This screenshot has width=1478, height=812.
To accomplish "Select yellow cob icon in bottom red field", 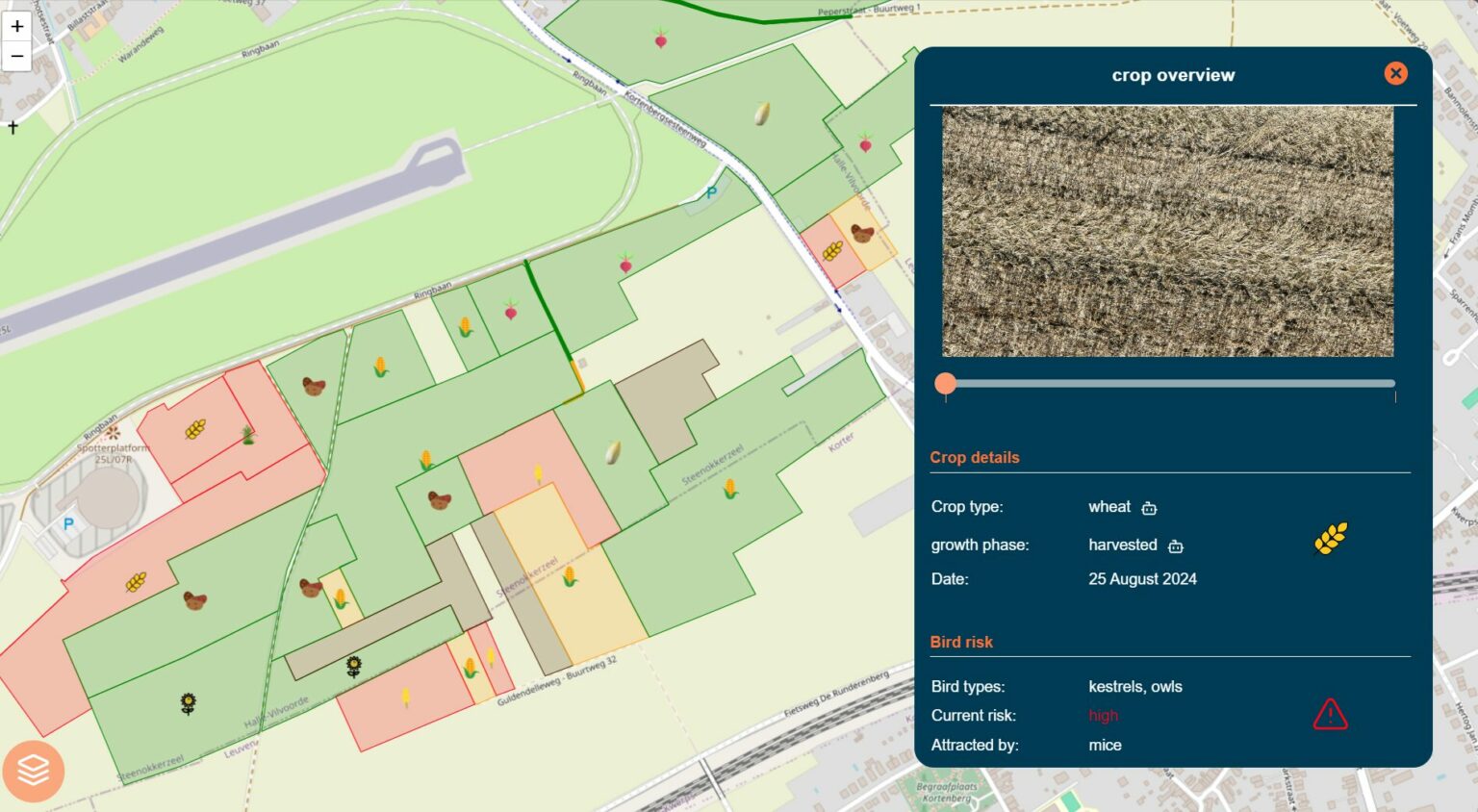I will (405, 697).
